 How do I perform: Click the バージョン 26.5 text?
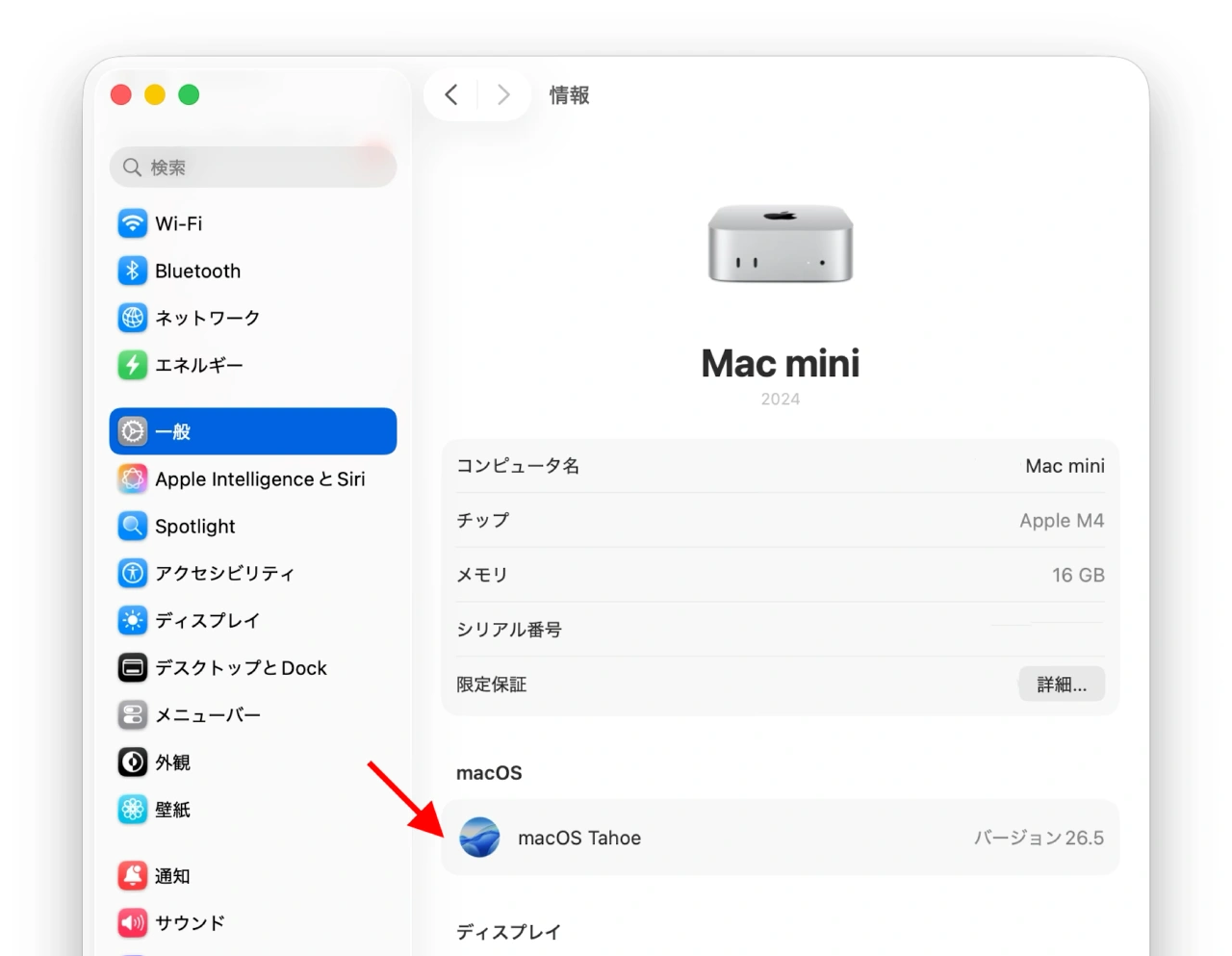point(1039,838)
